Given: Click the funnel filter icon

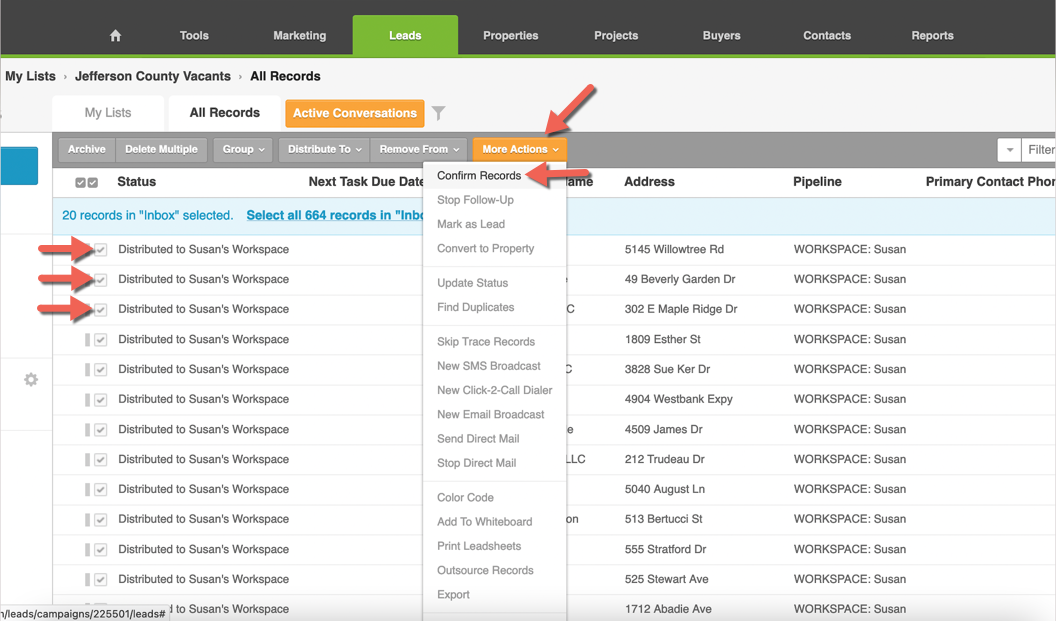Looking at the screenshot, I should click(x=438, y=113).
